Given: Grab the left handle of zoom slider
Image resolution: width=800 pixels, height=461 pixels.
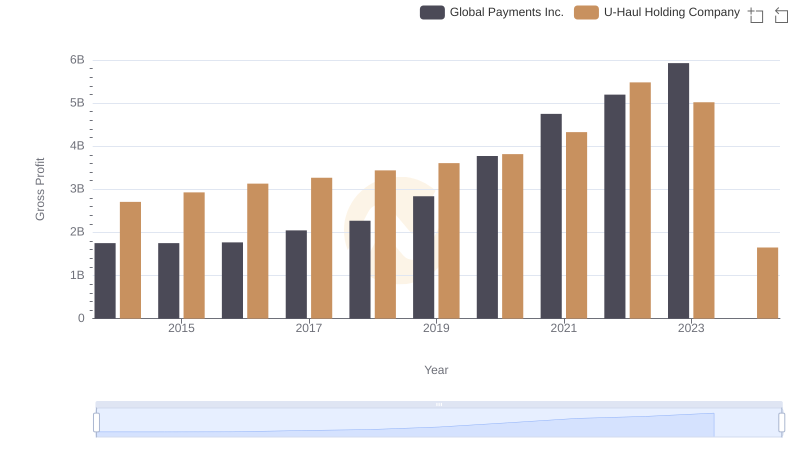Looking at the screenshot, I should click(x=96, y=423).
